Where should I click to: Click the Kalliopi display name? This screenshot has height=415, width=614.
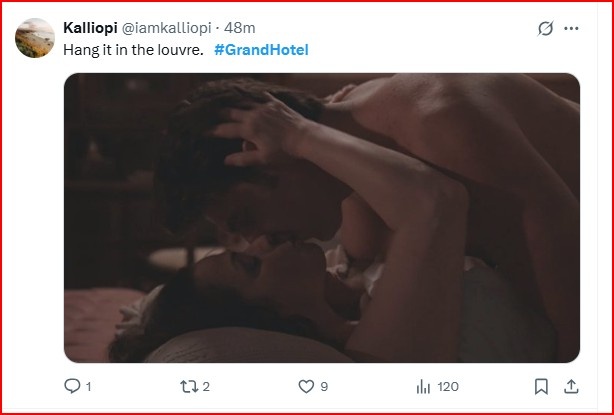pyautogui.click(x=90, y=28)
